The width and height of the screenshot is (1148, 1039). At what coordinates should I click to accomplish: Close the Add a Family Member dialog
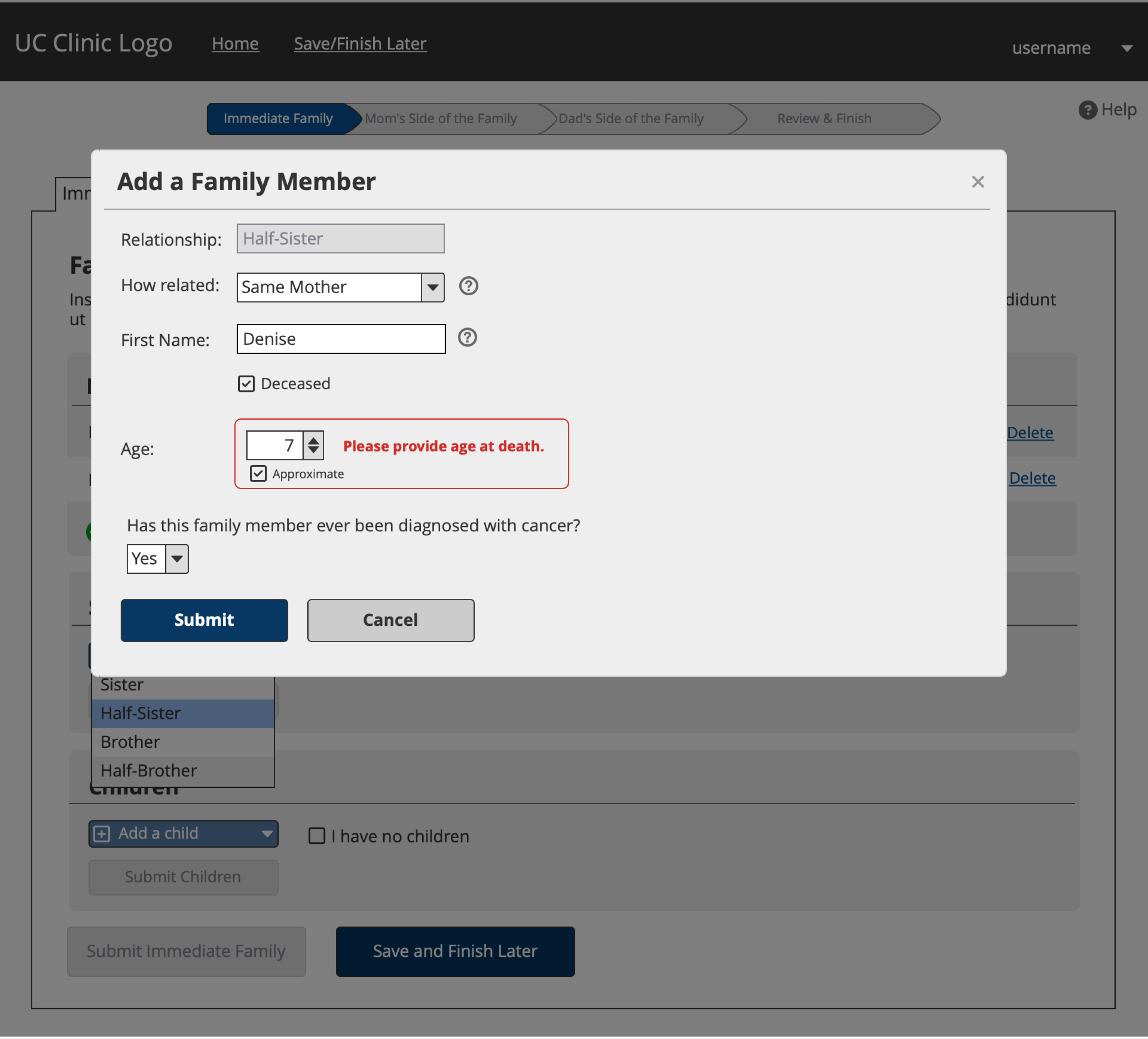[x=978, y=181]
